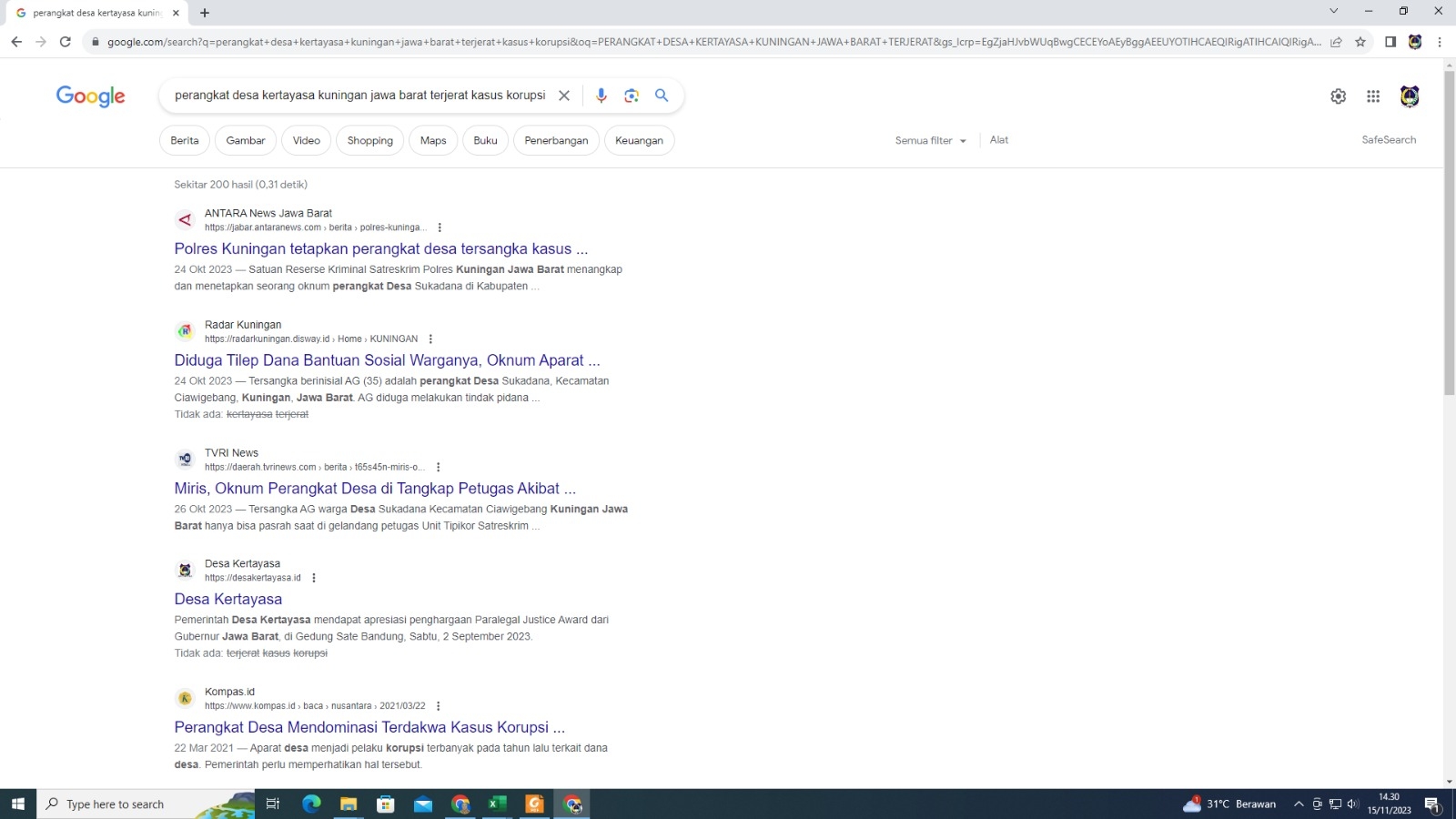Open the Google apps grid

pos(1373,96)
